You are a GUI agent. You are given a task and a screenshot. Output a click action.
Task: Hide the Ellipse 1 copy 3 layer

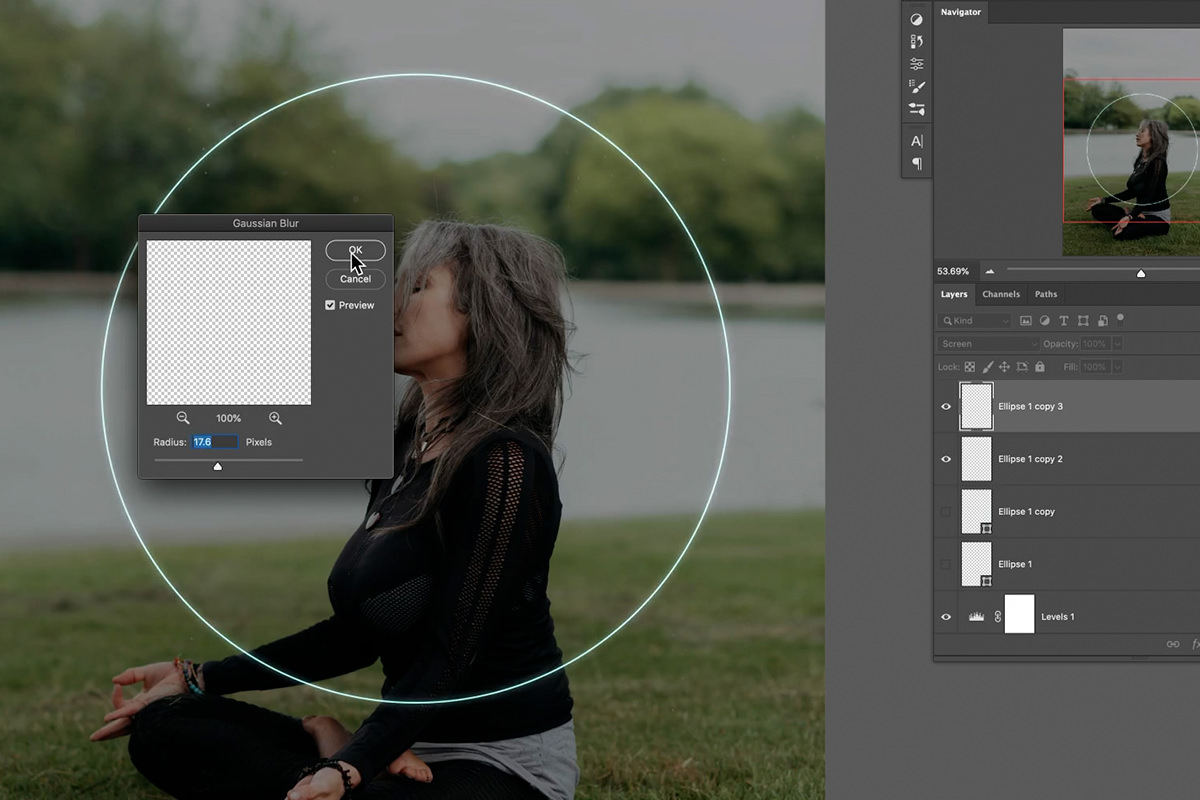[x=945, y=406]
